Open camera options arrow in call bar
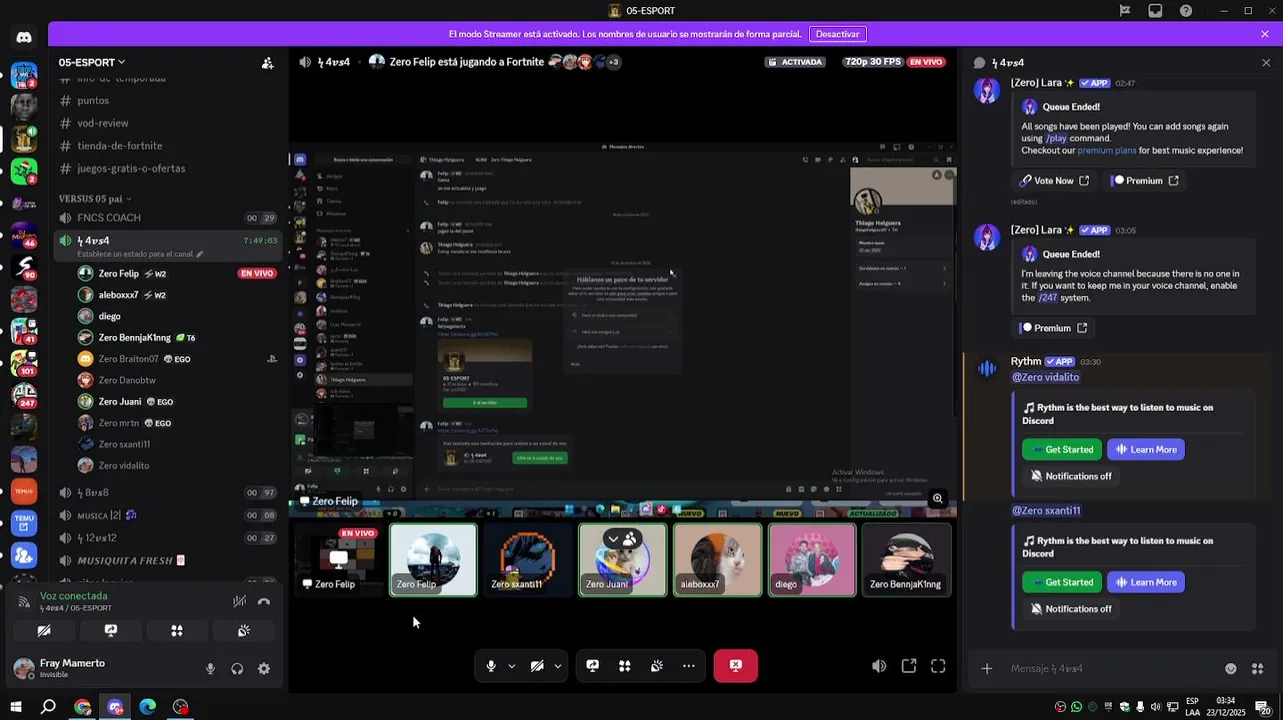 (x=557, y=666)
